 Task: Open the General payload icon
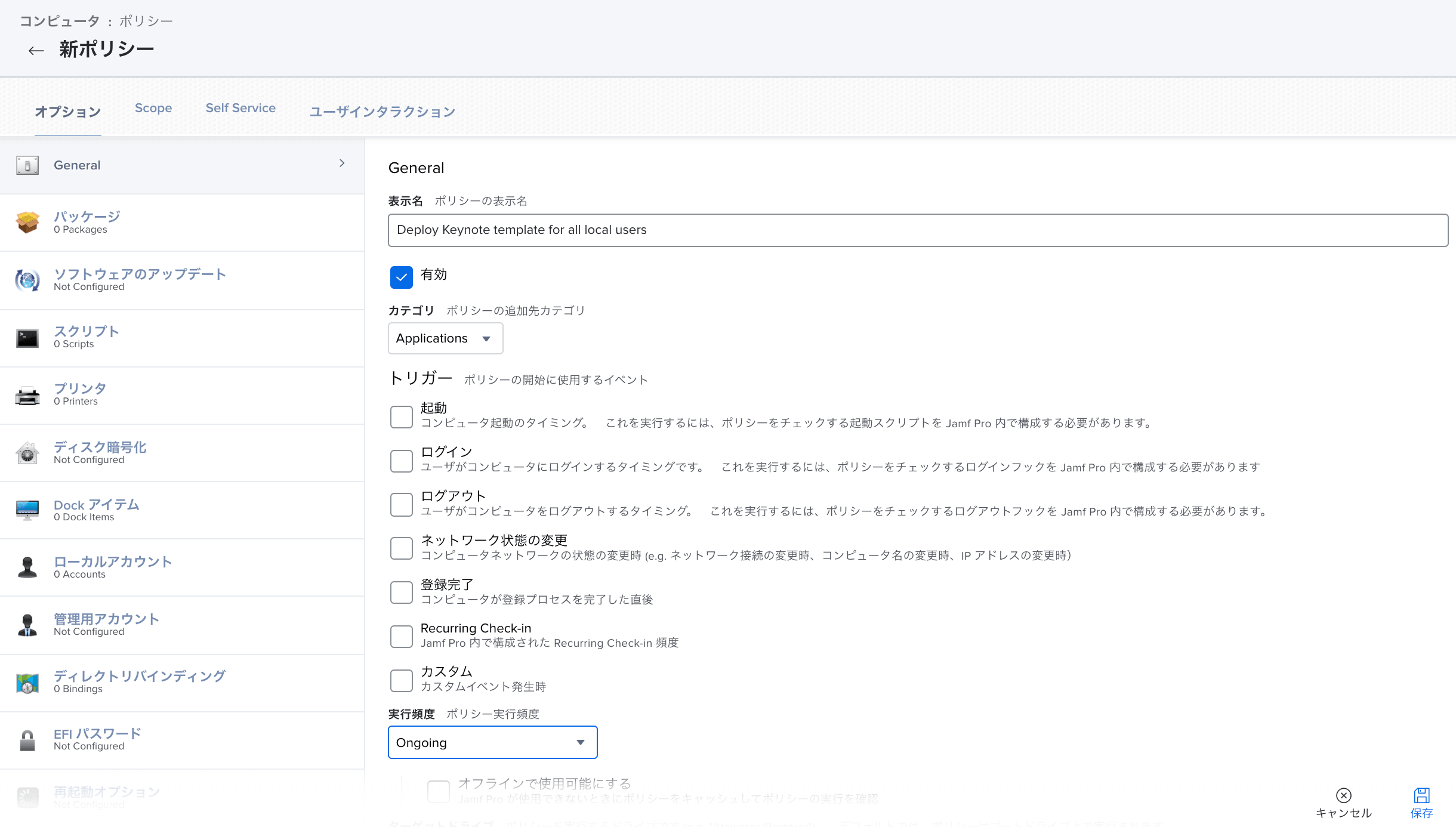coord(27,165)
